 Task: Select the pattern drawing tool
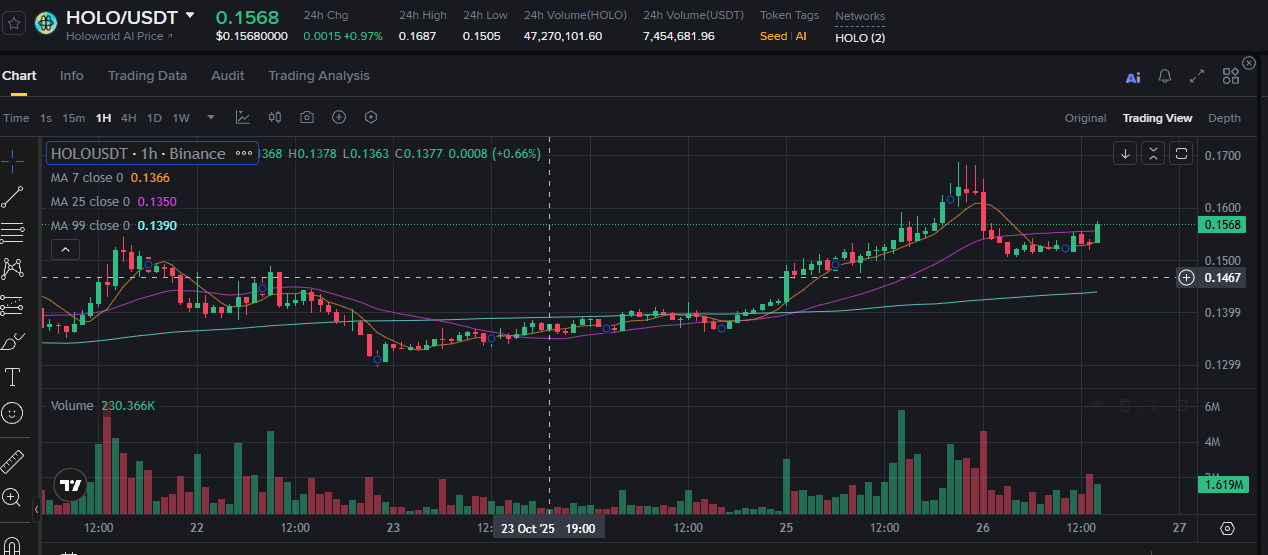(x=13, y=269)
